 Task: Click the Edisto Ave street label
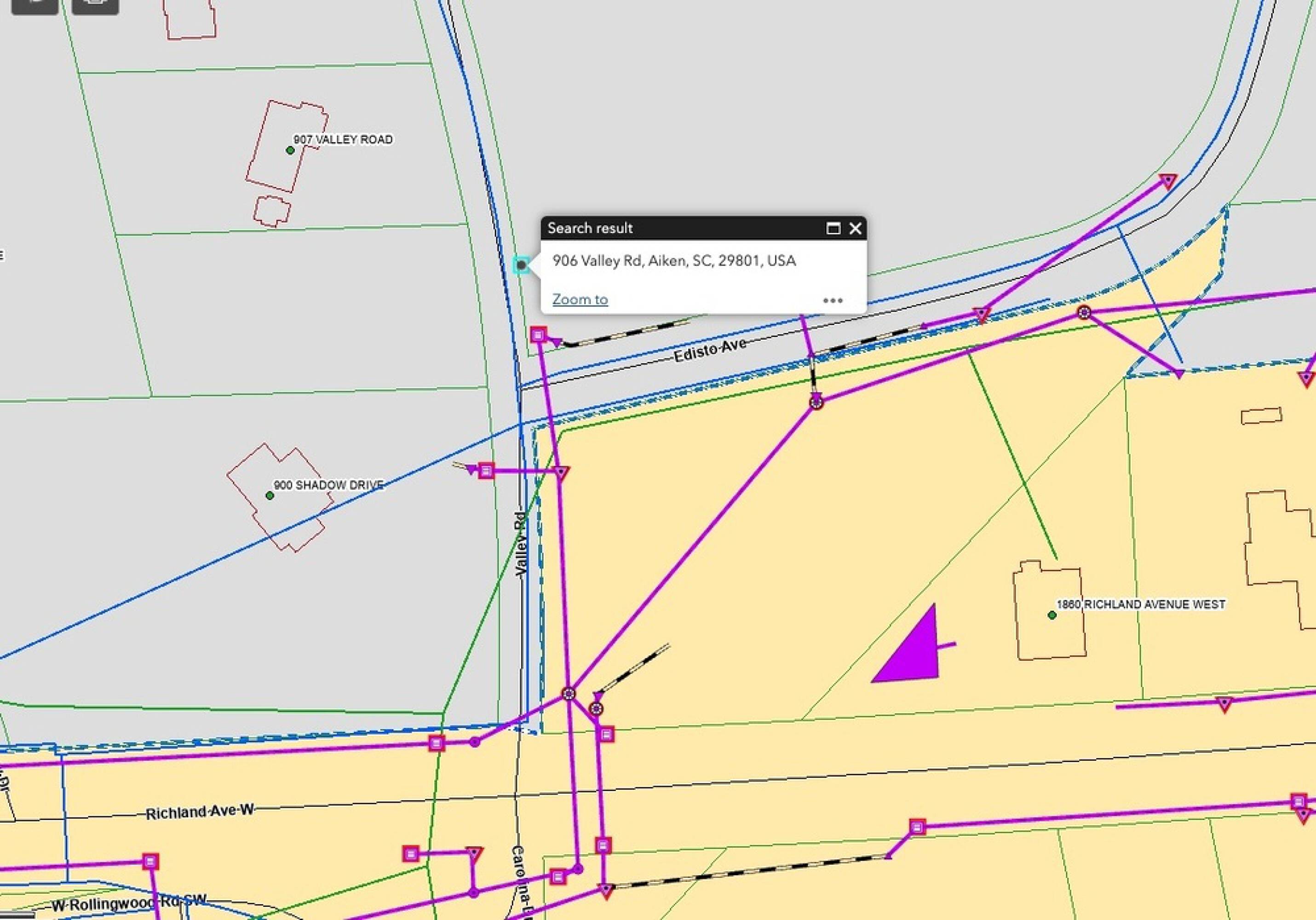[x=710, y=350]
